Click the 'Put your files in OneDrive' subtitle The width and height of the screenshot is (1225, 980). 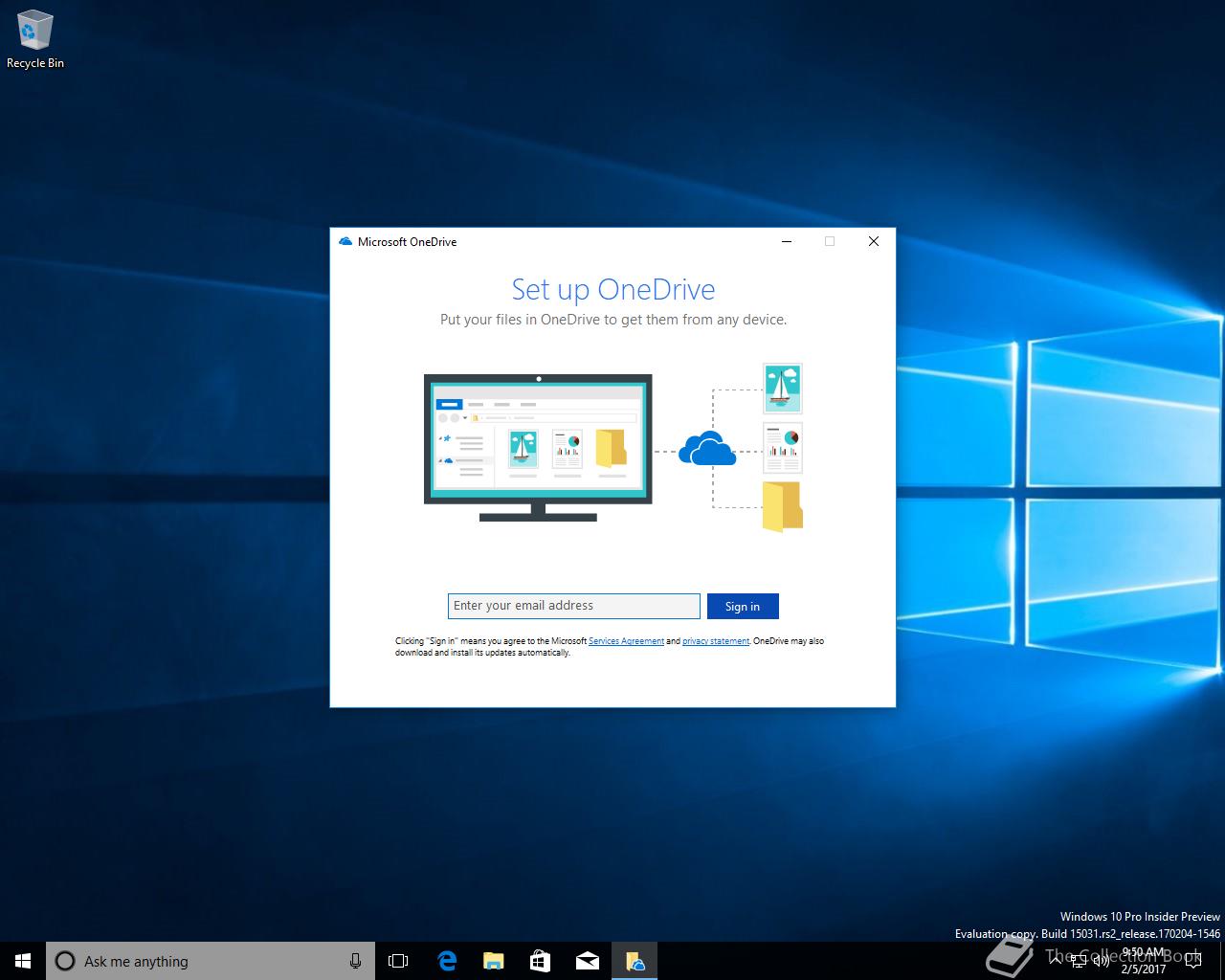(x=613, y=320)
